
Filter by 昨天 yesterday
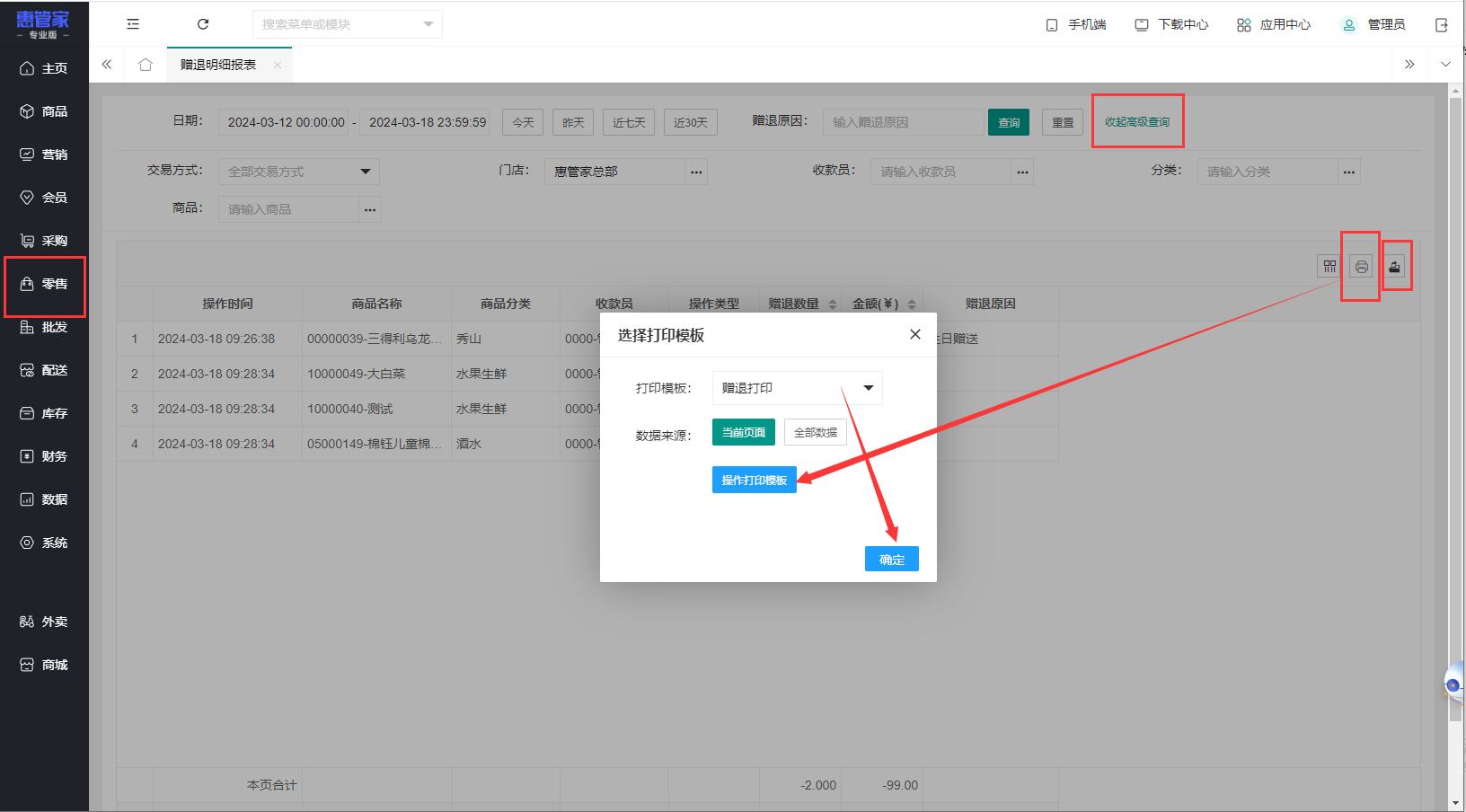[x=573, y=122]
